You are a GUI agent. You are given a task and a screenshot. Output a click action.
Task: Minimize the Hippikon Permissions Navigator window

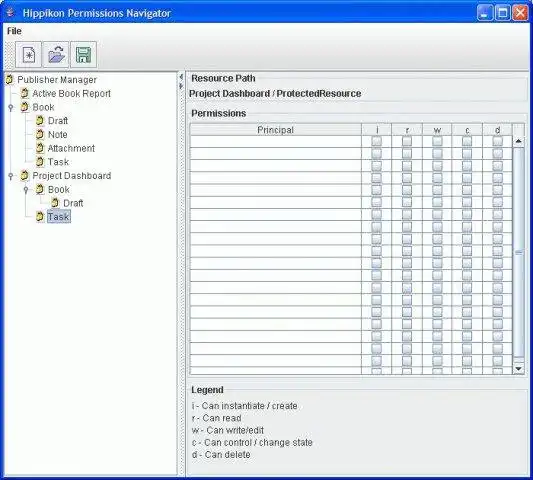[x=485, y=13]
